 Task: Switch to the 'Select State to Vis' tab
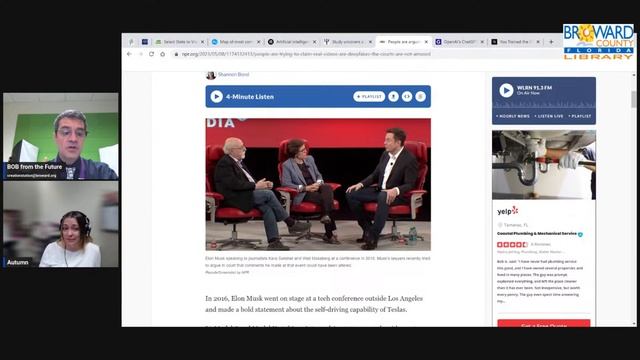180,42
